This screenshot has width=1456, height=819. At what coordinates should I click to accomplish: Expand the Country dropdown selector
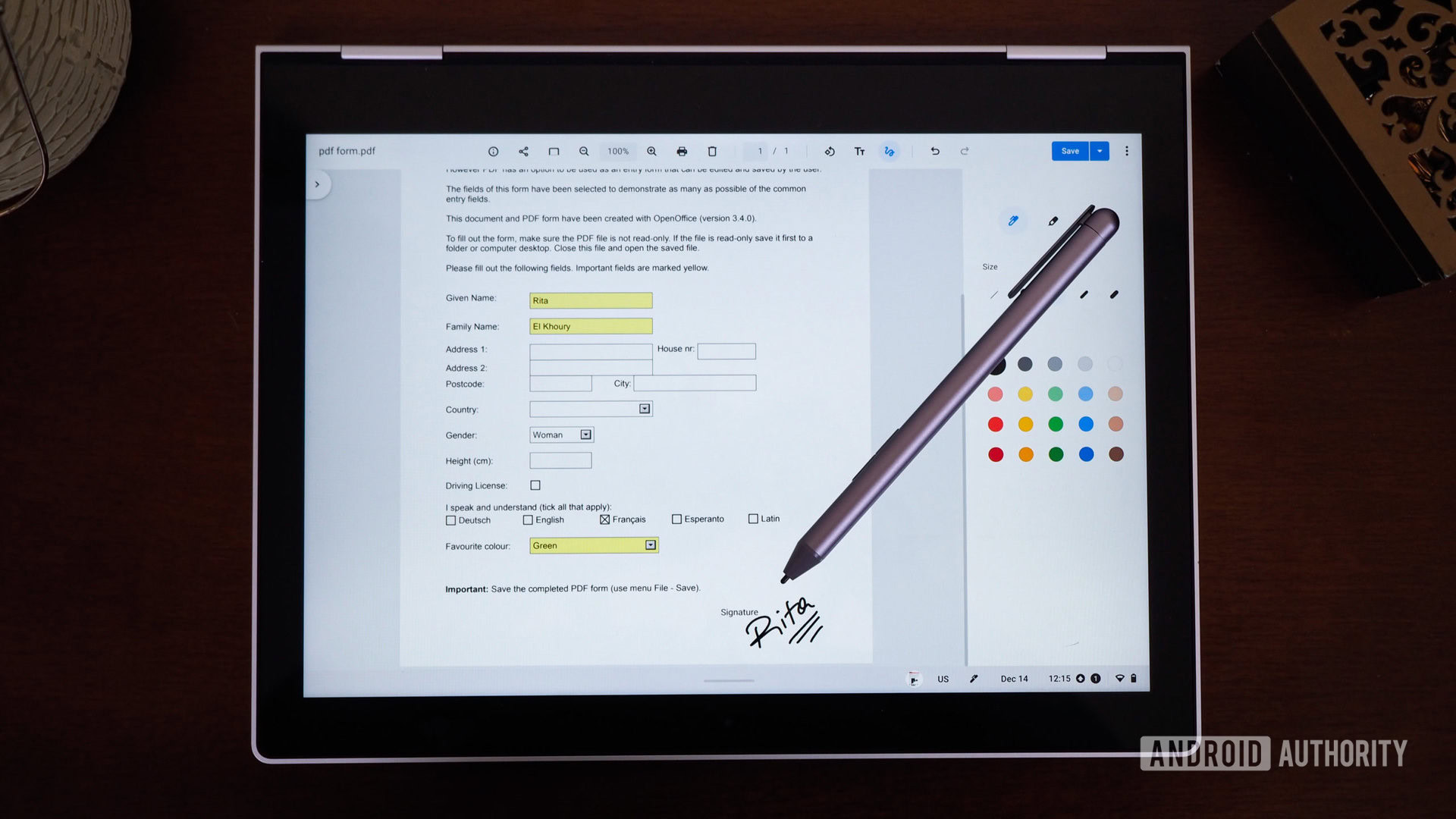[645, 408]
